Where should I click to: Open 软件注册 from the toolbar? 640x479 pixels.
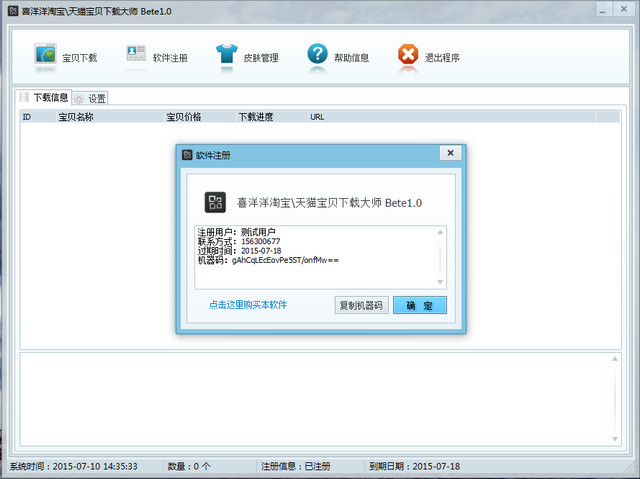[x=137, y=56]
